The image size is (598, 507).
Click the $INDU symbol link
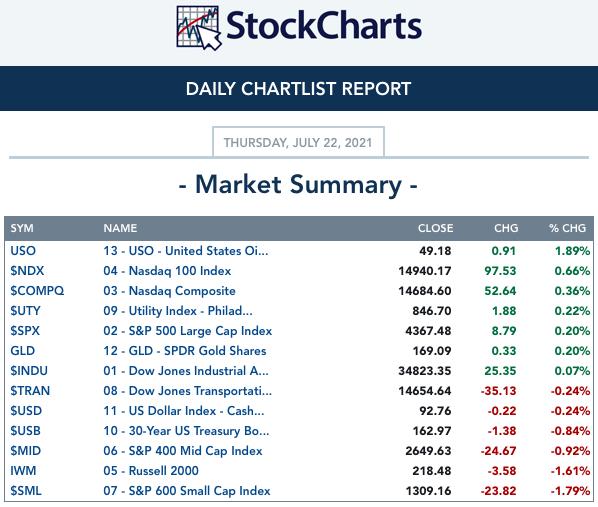tap(29, 371)
